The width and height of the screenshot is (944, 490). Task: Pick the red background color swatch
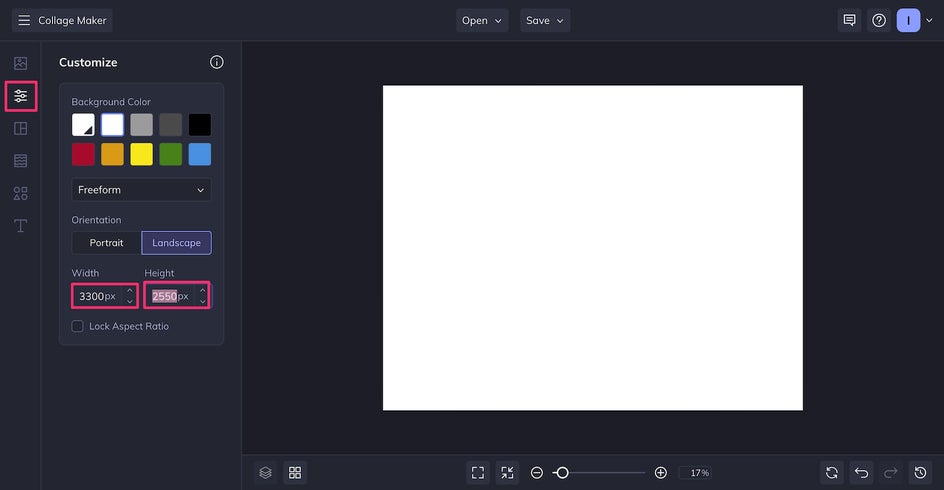[83, 154]
